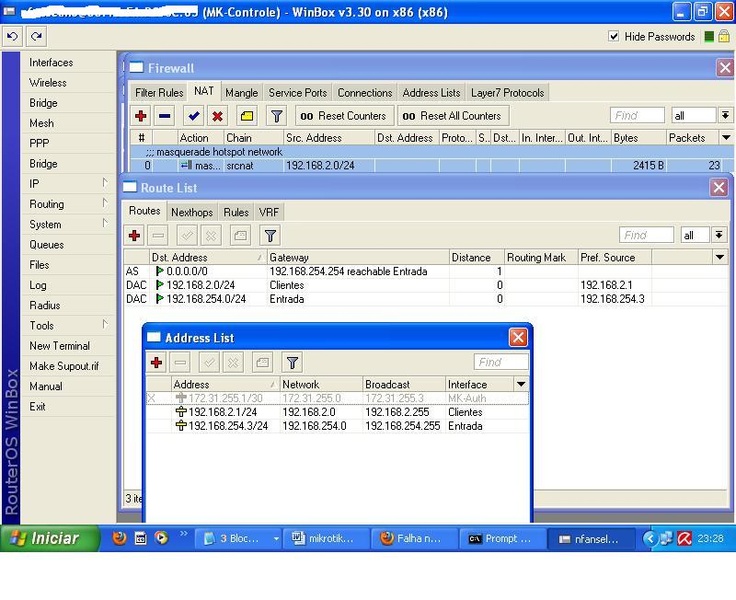Screen dimensions: 736x600
Task: Switch to the Filter Rules tab
Action: pos(159,93)
